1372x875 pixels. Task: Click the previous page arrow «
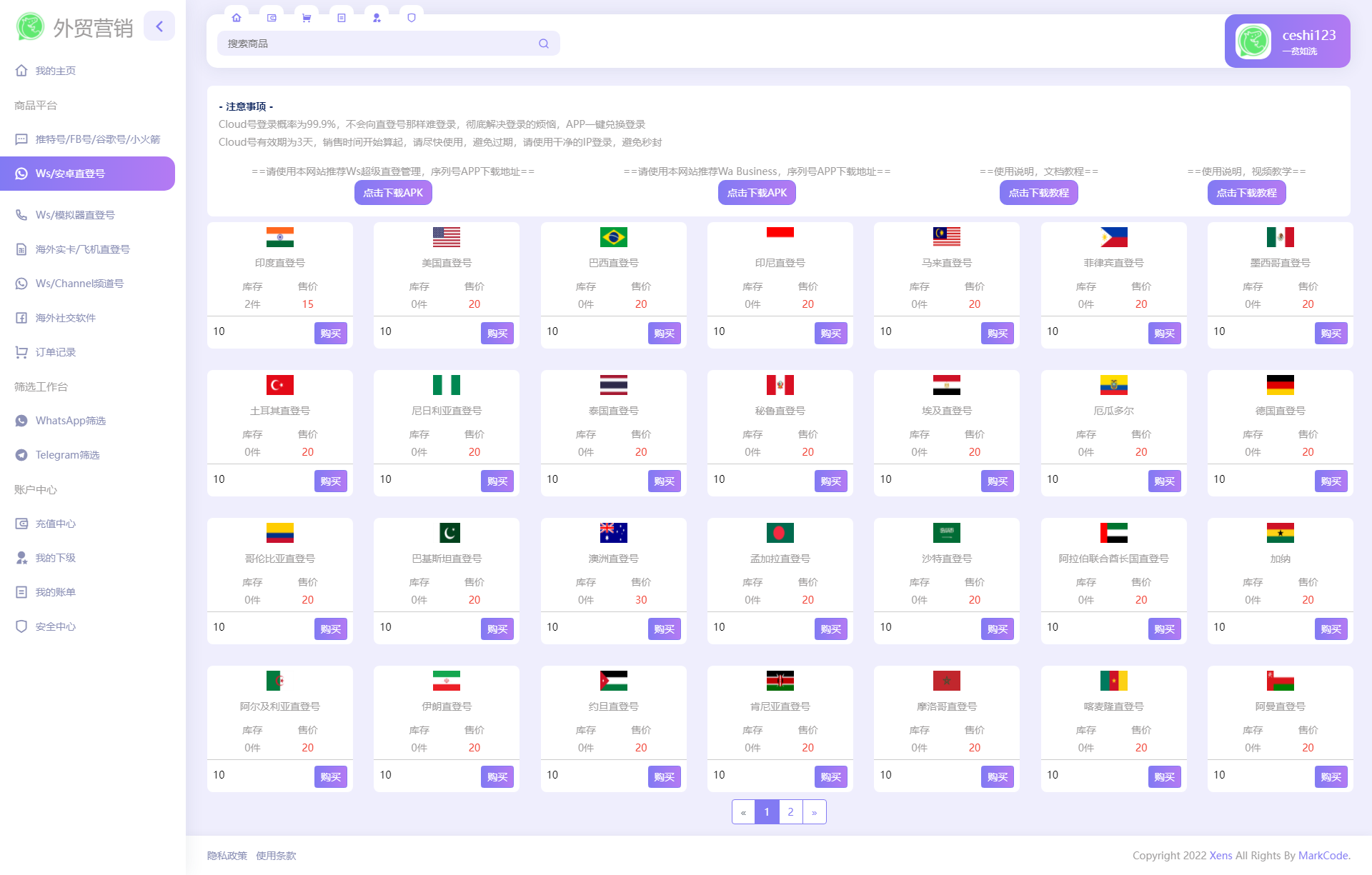pyautogui.click(x=743, y=812)
